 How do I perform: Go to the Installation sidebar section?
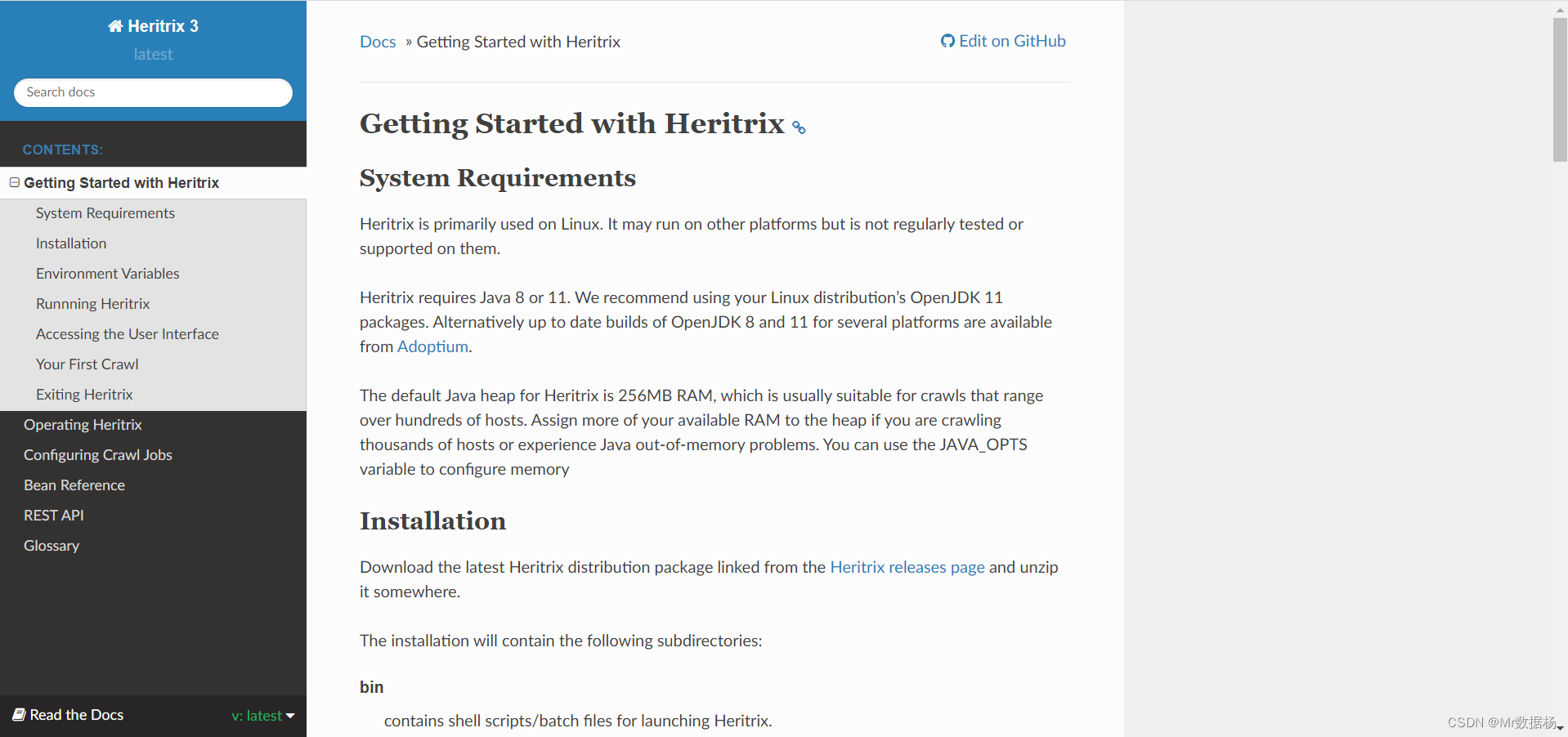point(71,243)
